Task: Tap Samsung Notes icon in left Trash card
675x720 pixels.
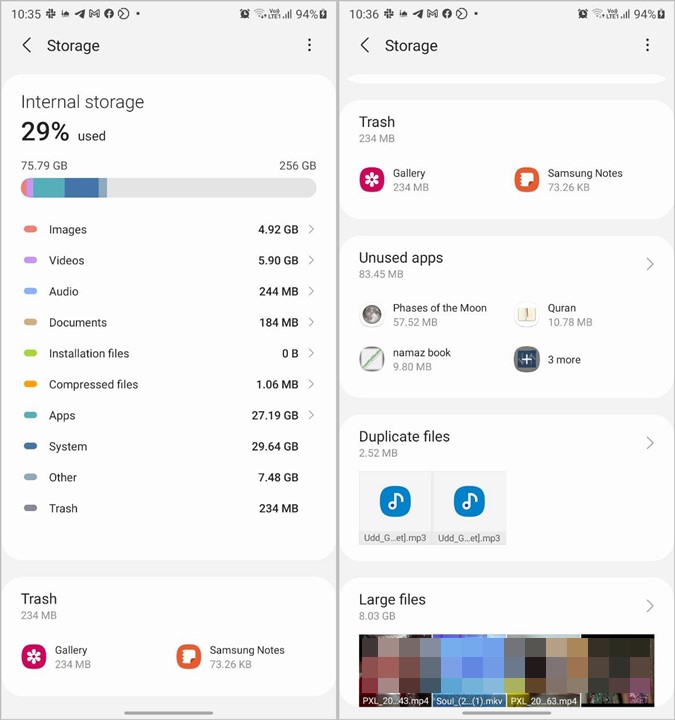Action: (189, 657)
